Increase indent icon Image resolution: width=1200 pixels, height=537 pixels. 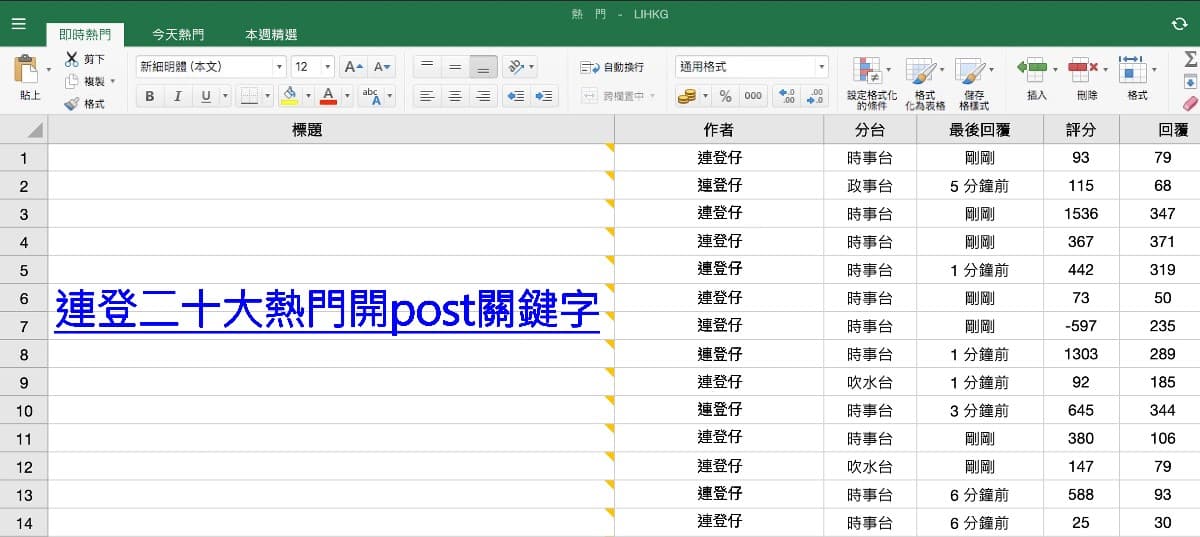[x=544, y=96]
